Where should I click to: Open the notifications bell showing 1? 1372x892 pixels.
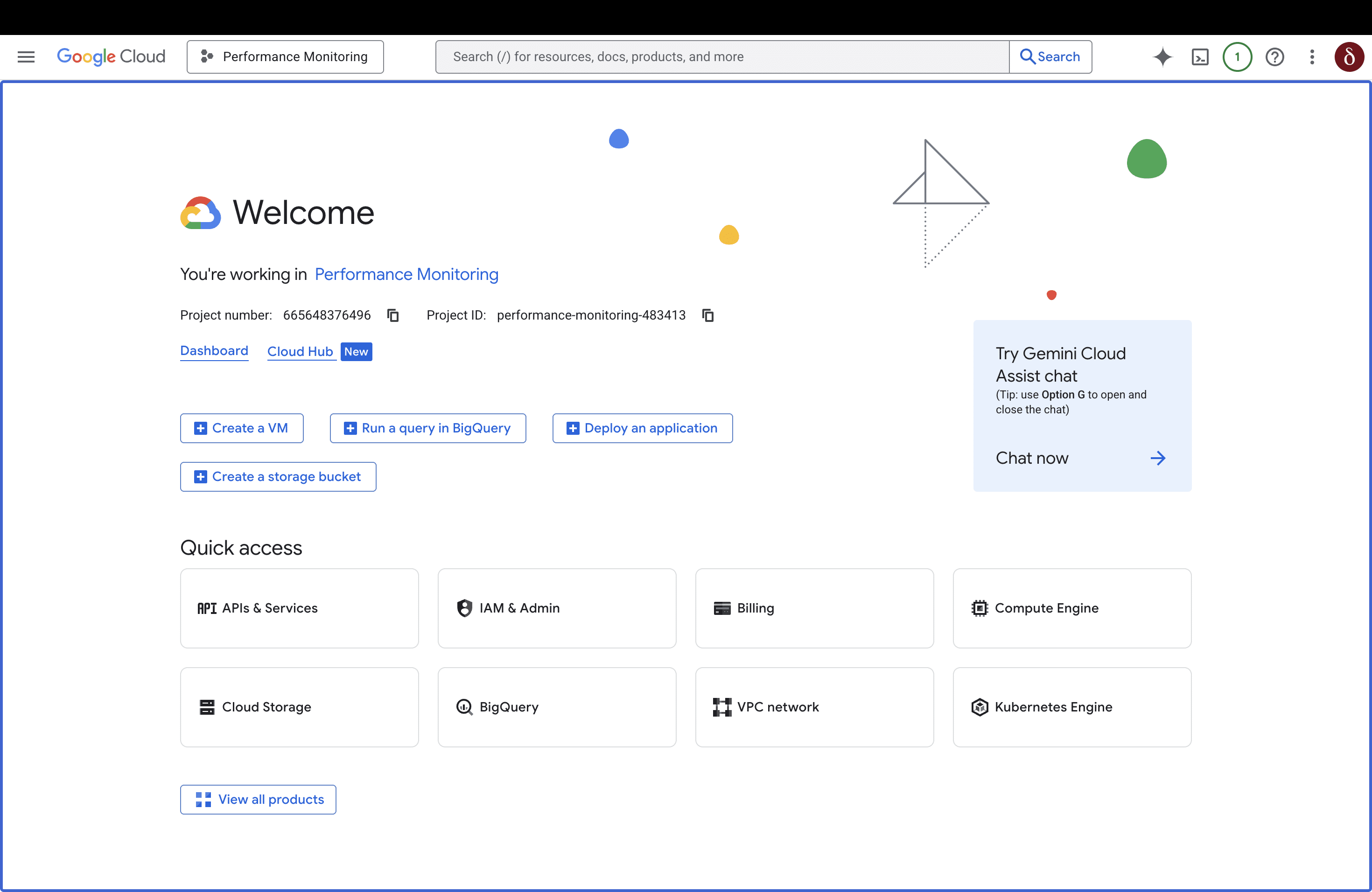tap(1237, 56)
